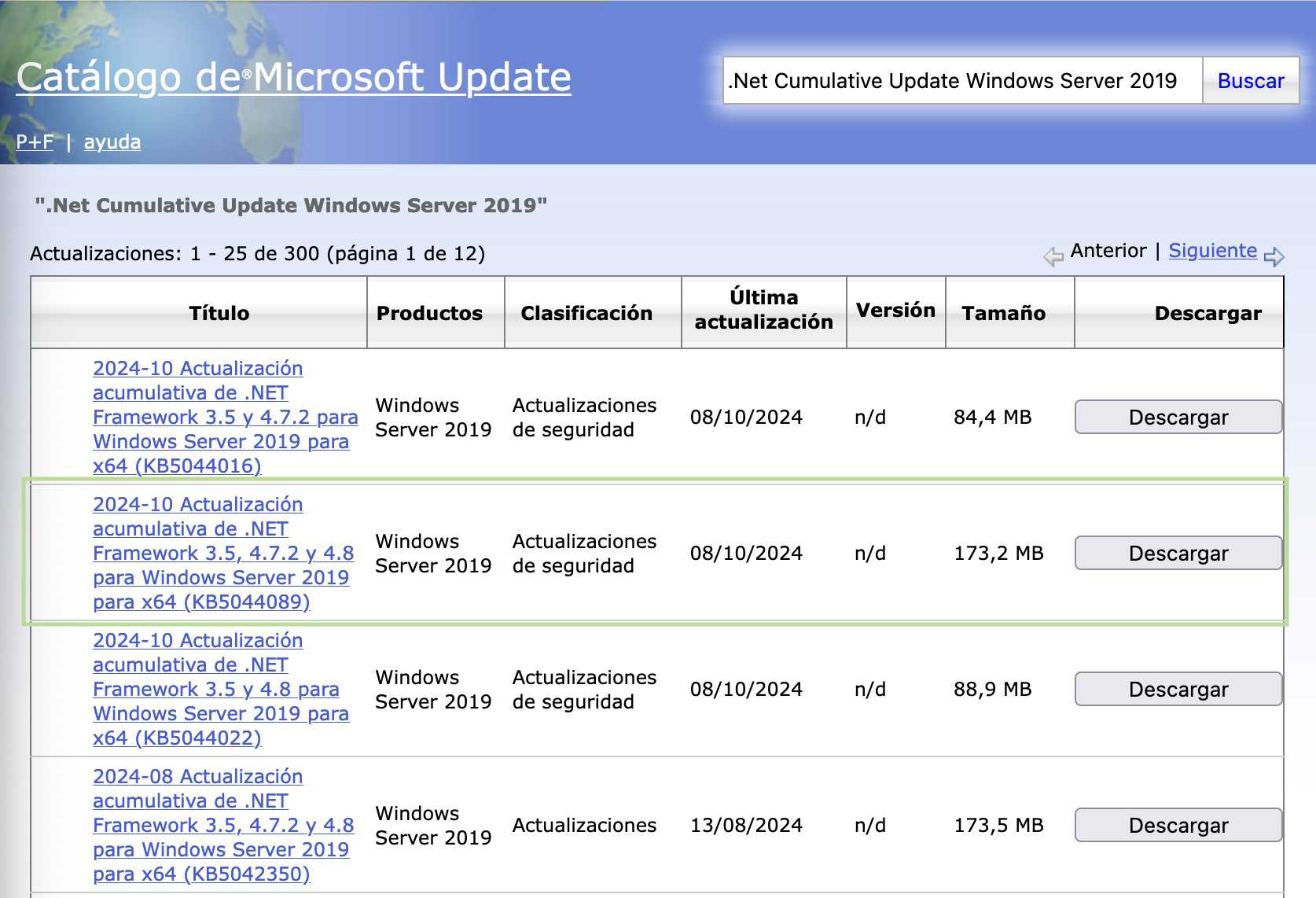Select the 88,9 MB size cell

pyautogui.click(x=992, y=689)
